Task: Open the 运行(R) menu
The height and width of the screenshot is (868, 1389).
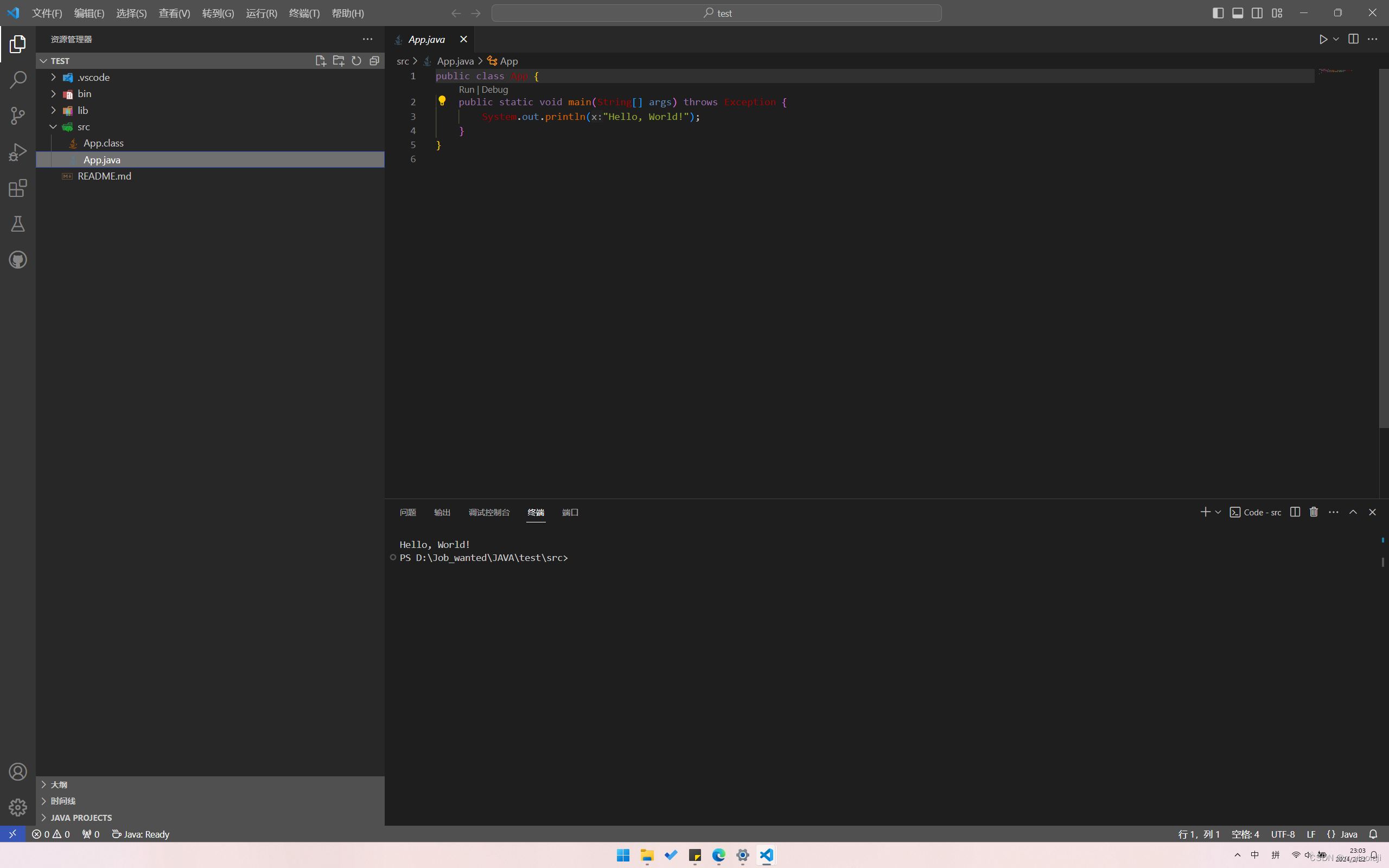Action: tap(261, 12)
